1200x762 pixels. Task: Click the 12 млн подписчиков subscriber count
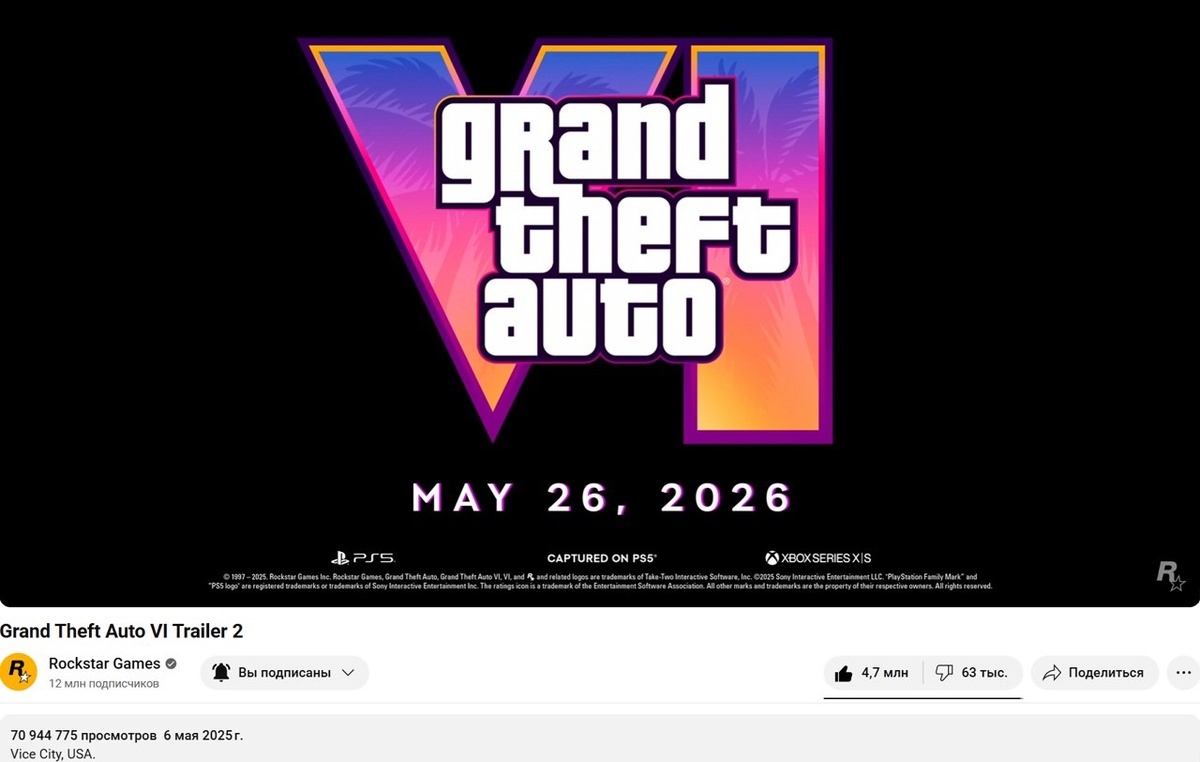(104, 684)
